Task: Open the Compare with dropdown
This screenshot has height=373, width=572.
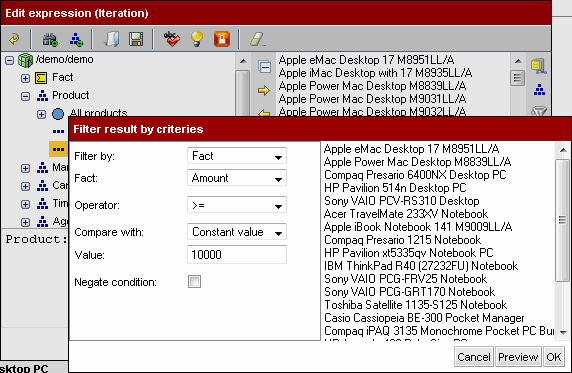Action: tap(237, 232)
